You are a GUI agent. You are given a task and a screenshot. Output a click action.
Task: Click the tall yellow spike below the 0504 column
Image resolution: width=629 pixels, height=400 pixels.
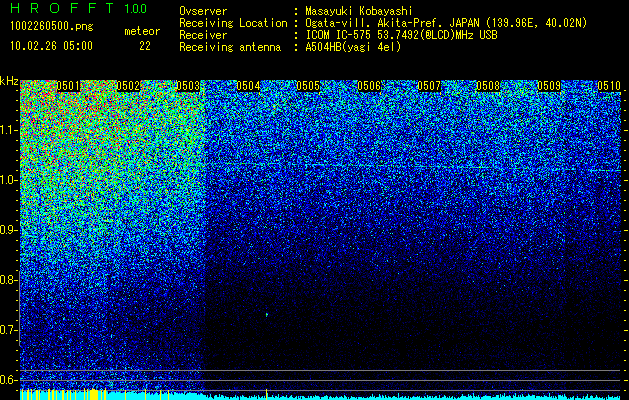tap(267, 394)
